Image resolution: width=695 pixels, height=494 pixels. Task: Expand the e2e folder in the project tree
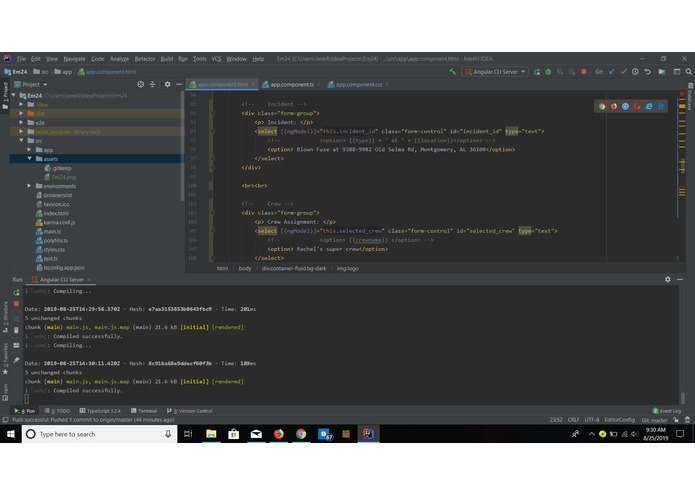[21, 123]
